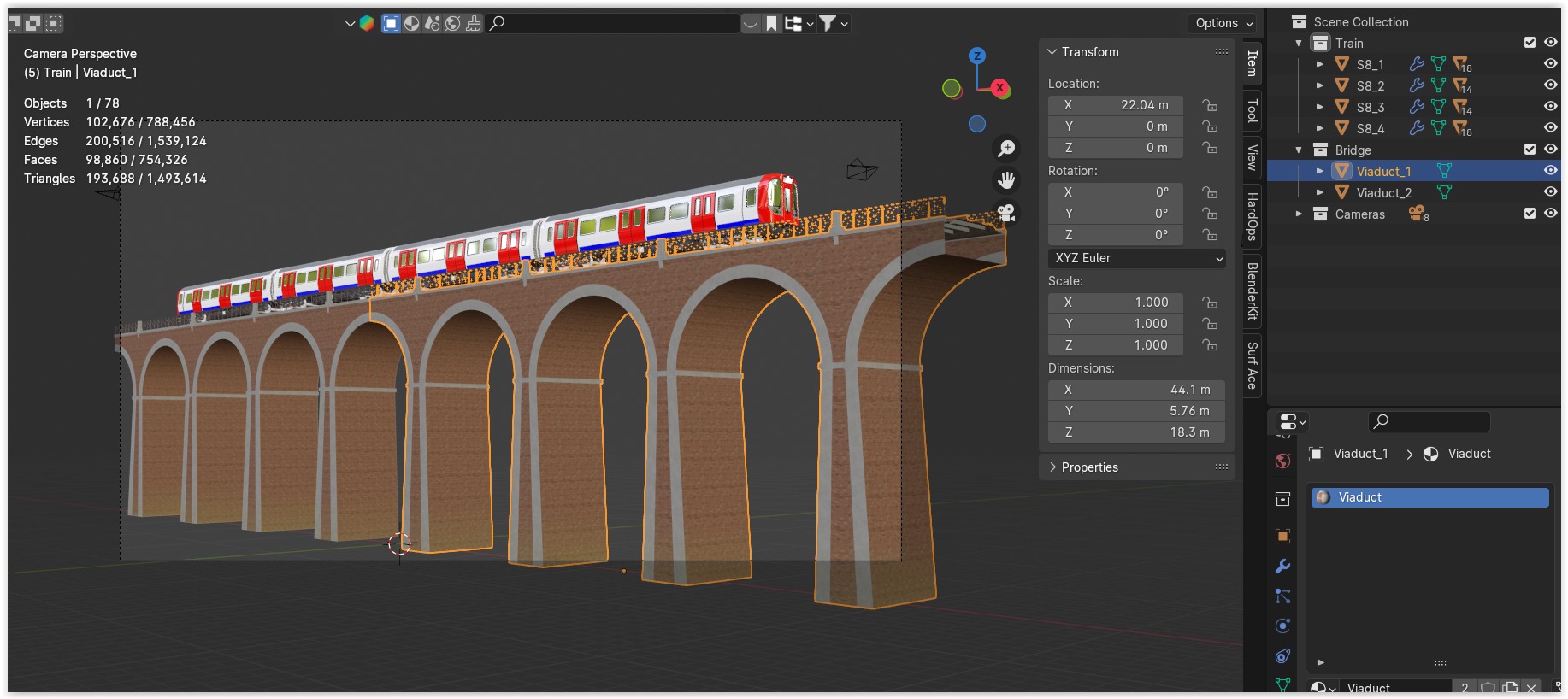Click the asset search field in viewport header
This screenshot has width=1568, height=699.
[613, 23]
